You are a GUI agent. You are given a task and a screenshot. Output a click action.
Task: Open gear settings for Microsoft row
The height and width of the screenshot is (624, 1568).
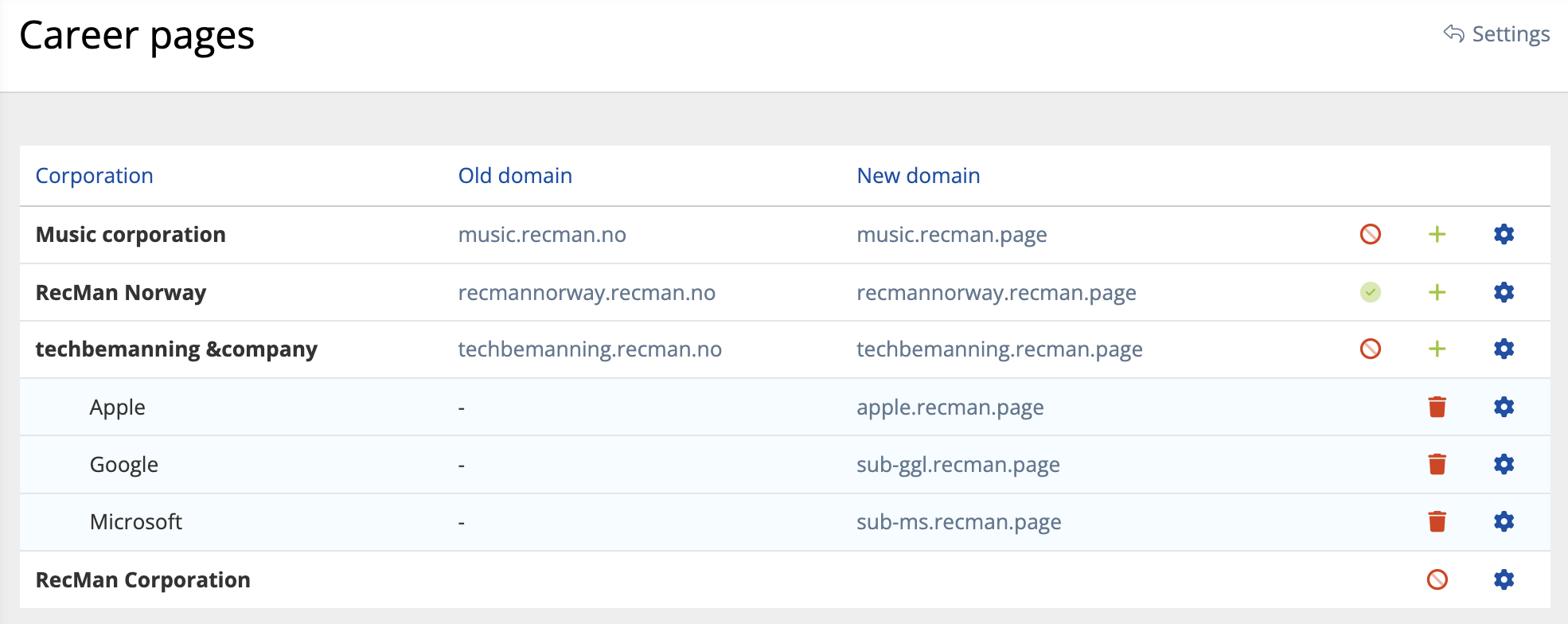point(1504,521)
